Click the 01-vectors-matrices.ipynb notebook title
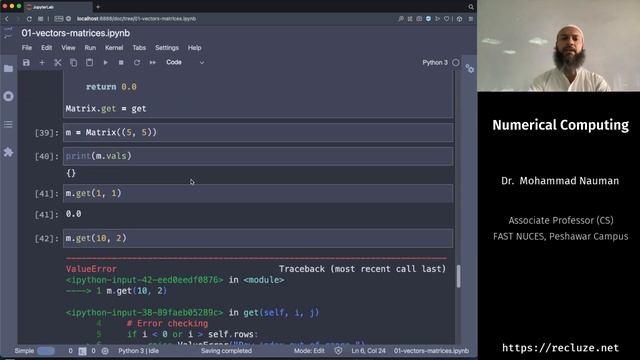Image resolution: width=640 pixels, height=360 pixels. (x=76, y=33)
